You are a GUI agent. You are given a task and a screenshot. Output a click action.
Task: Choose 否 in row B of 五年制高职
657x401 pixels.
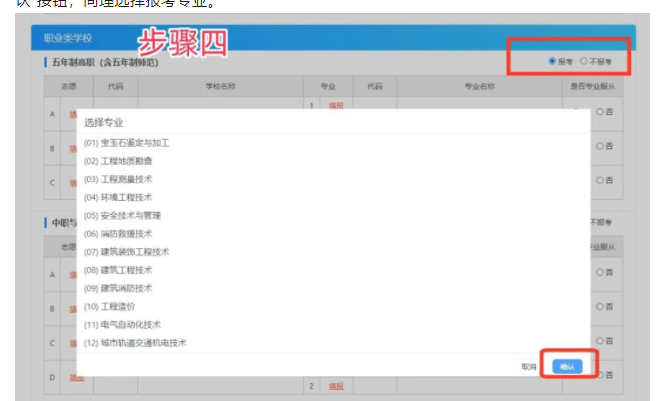[600, 146]
